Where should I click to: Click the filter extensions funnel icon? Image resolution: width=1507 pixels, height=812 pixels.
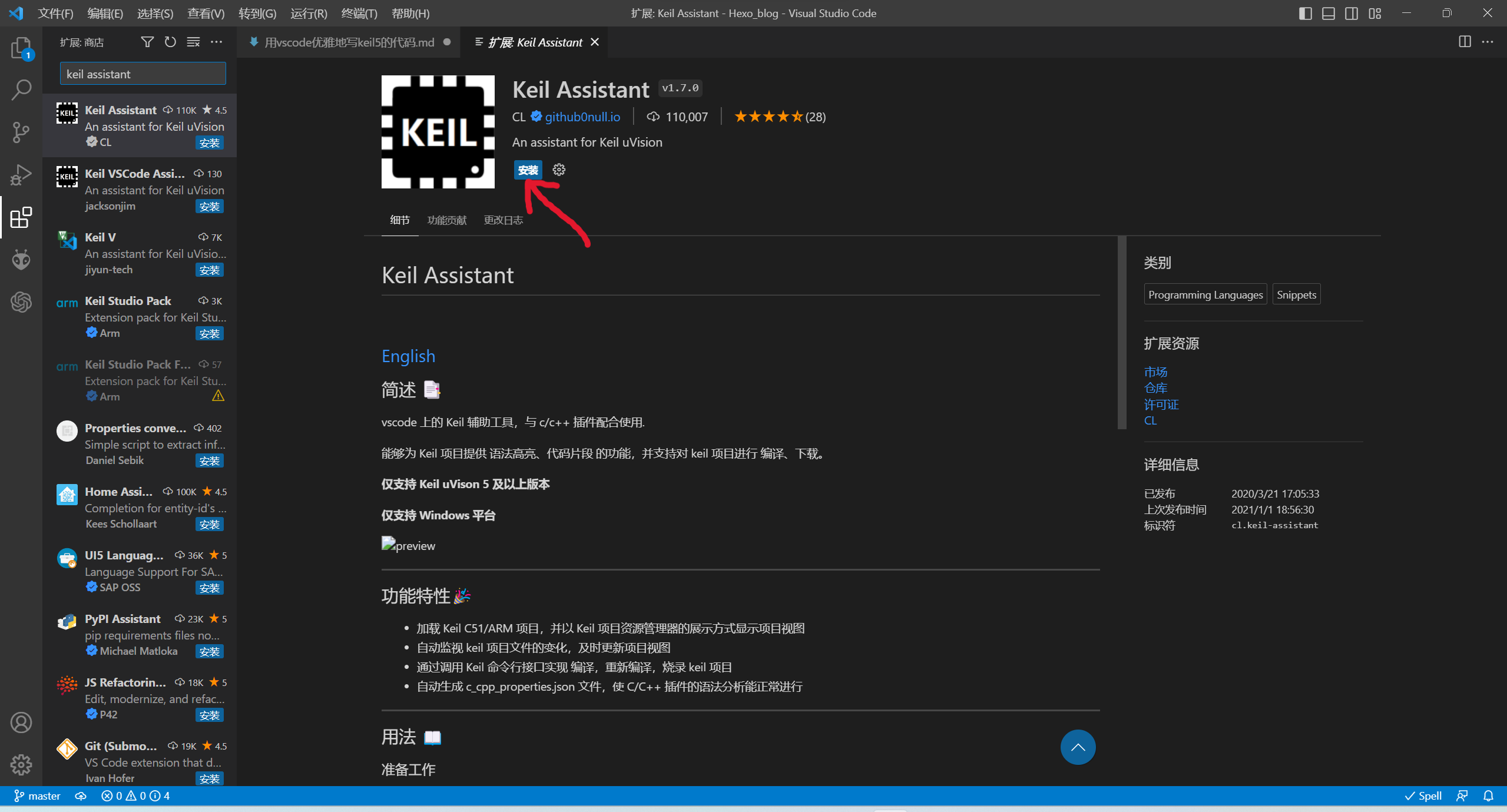147,42
